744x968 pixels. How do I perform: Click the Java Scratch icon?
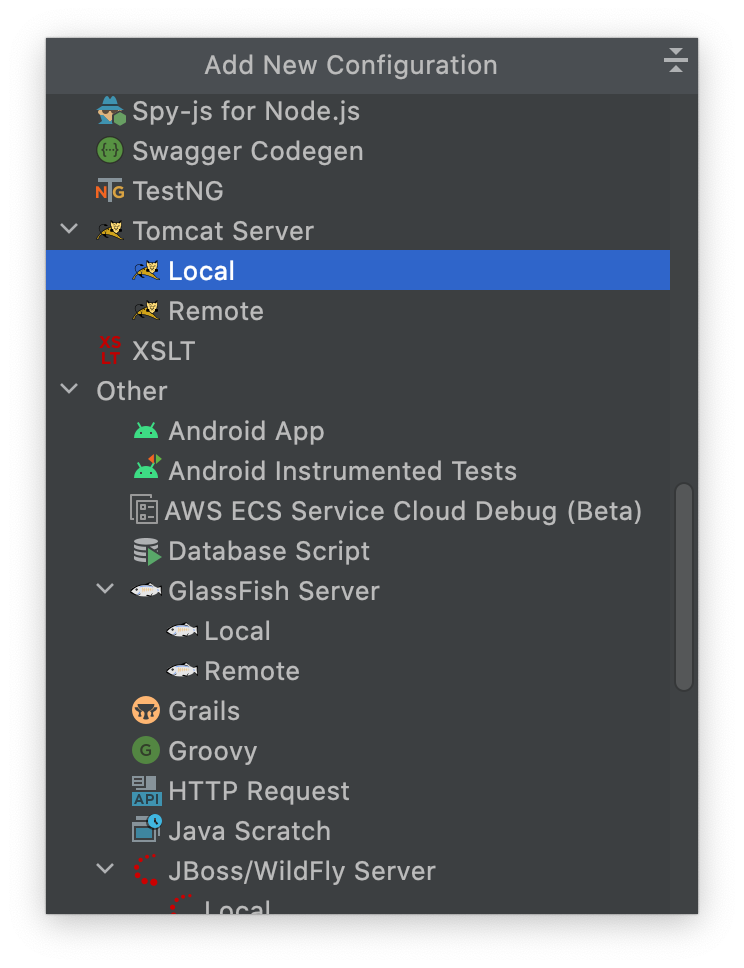[x=146, y=829]
